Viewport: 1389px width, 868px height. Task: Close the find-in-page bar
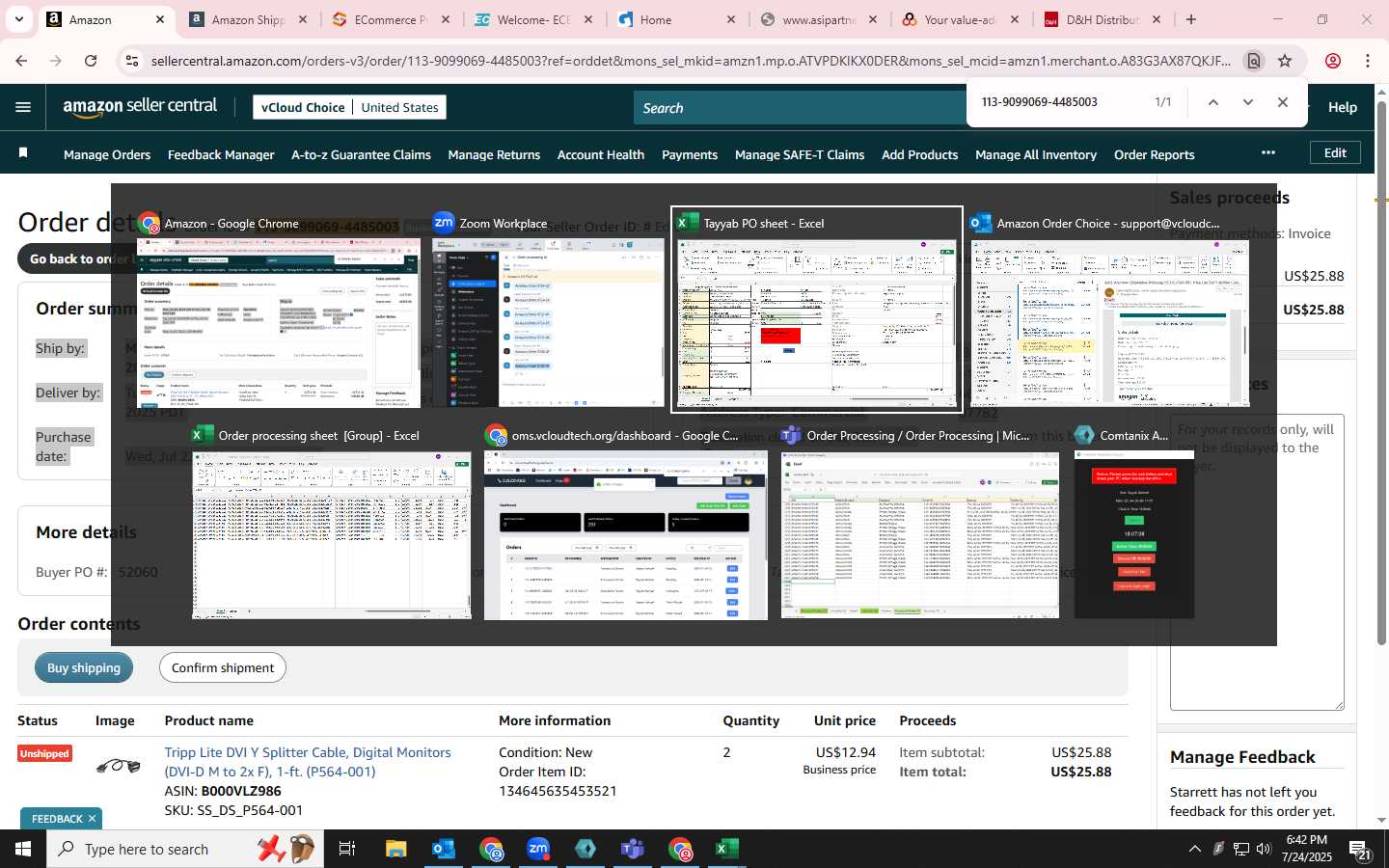(1283, 102)
